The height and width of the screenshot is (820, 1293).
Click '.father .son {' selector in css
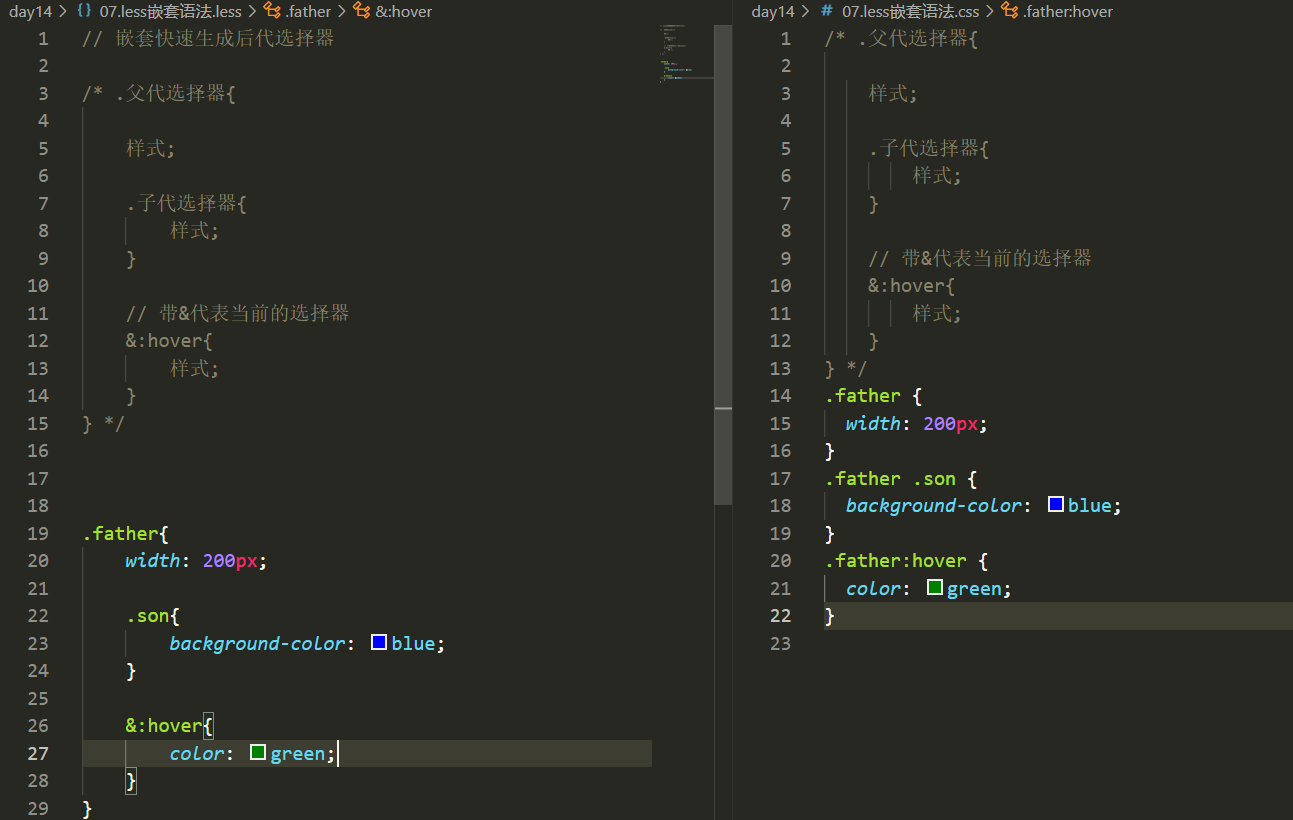pyautogui.click(x=901, y=478)
